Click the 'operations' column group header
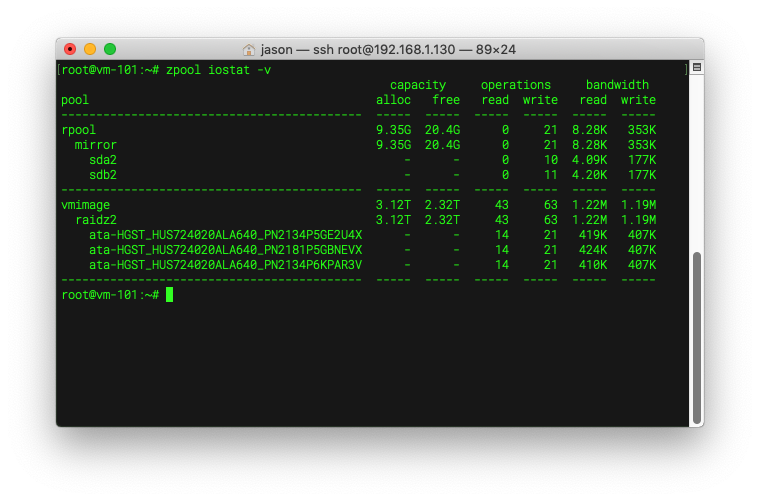This screenshot has width=760, height=501. (516, 85)
